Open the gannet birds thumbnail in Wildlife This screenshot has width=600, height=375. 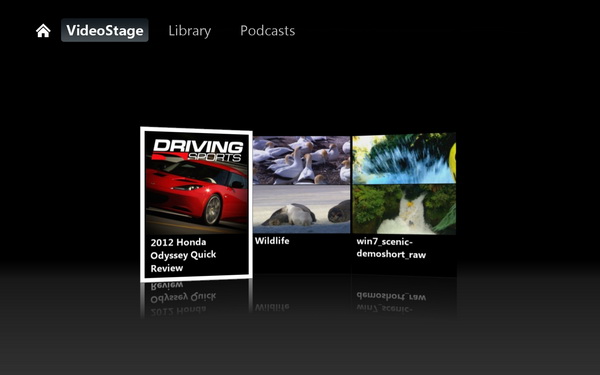point(302,160)
